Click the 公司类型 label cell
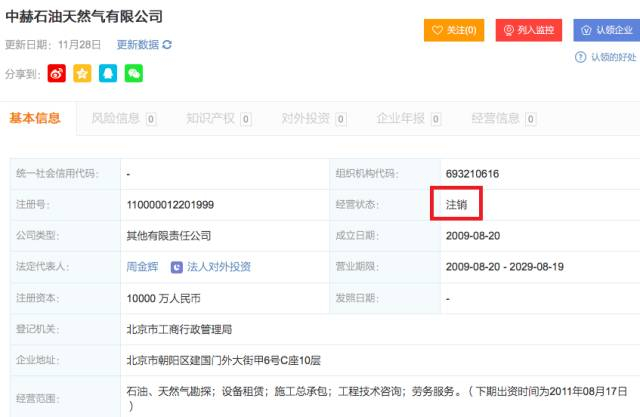 [x=65, y=236]
